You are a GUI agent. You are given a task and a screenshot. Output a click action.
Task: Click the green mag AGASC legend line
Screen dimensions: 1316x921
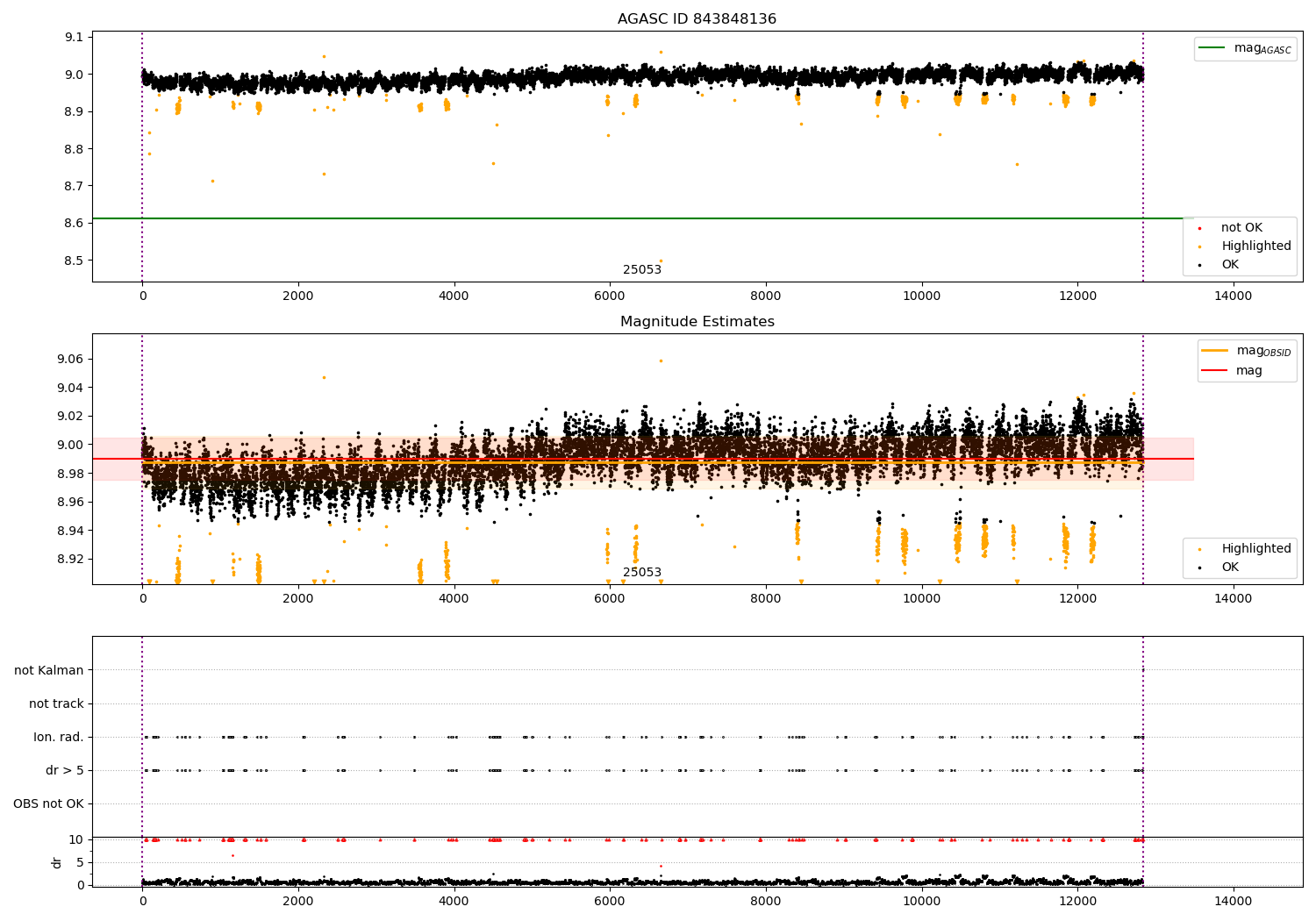1213,48
